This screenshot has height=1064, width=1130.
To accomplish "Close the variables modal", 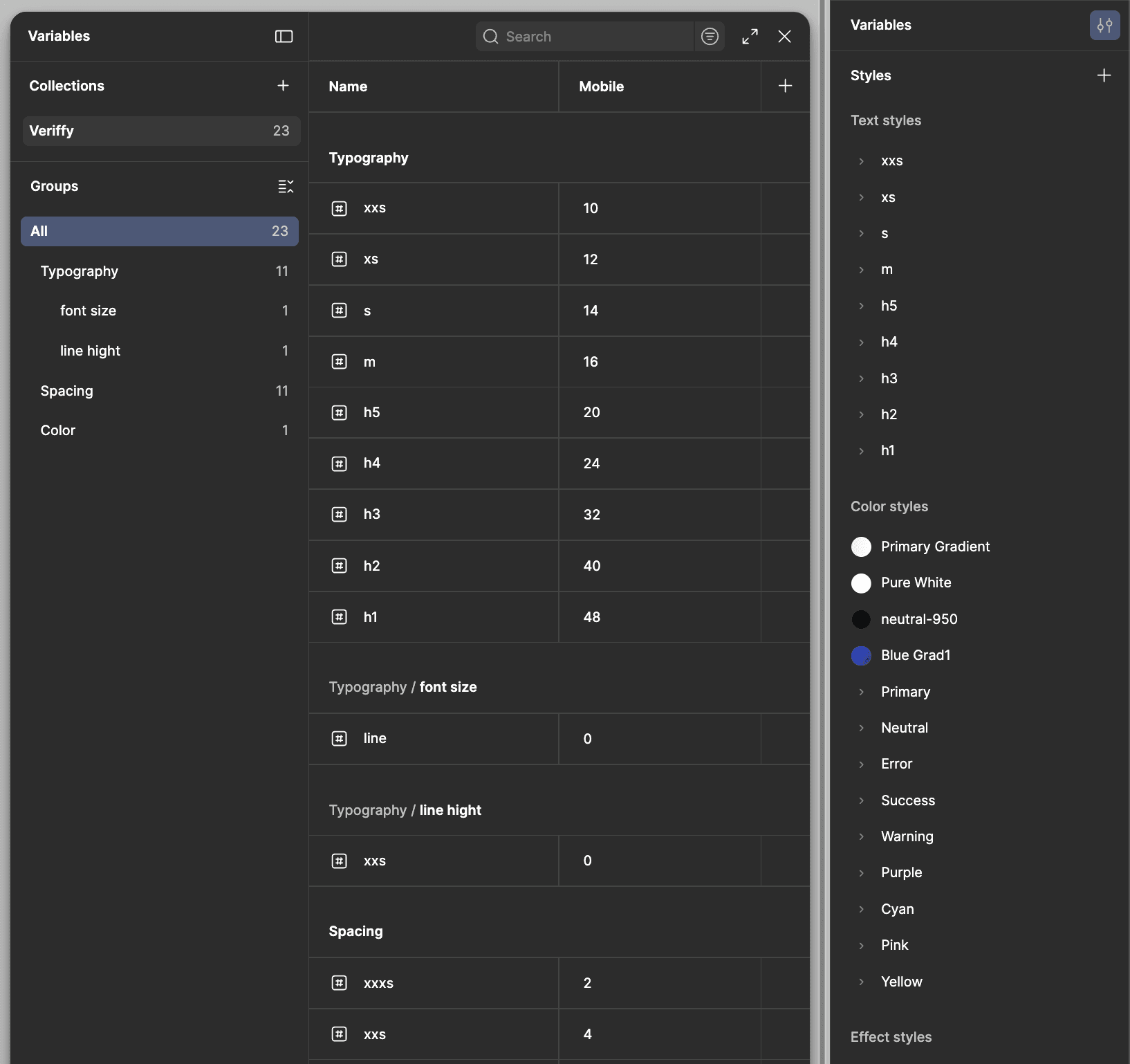I will 784,36.
